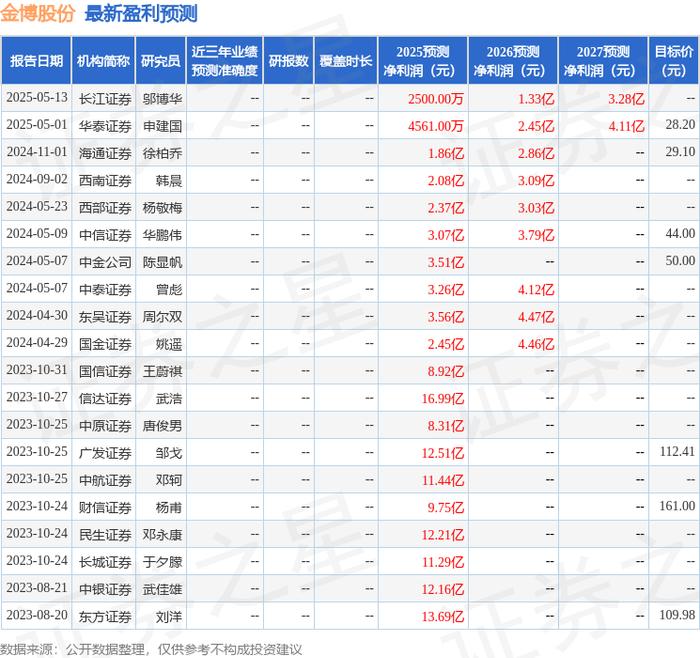The image size is (700, 658).
Task: Click 西南证券 institution cell
Action: [105, 180]
